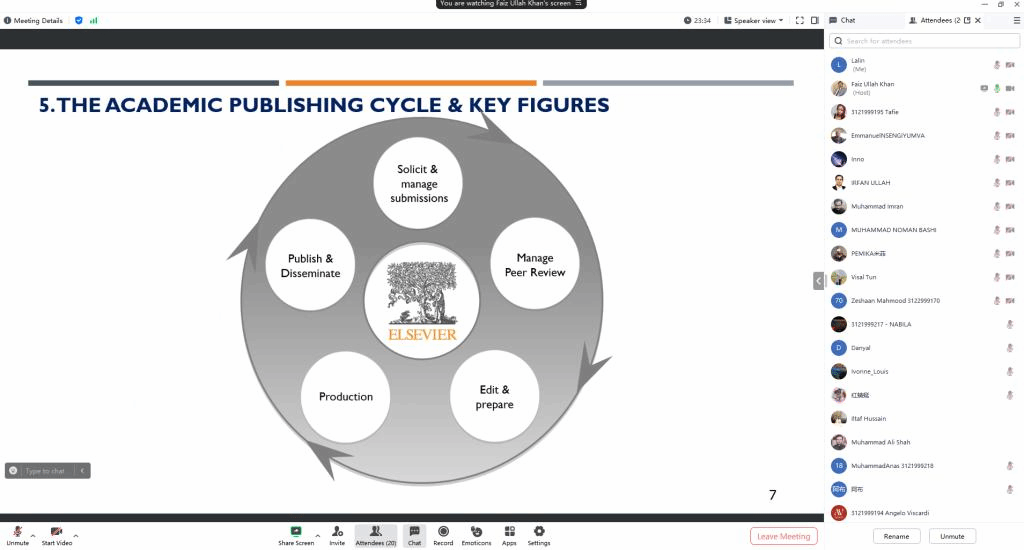Click the security shield icon near Meeting Details
The height and width of the screenshot is (550, 1024).
(x=79, y=20)
